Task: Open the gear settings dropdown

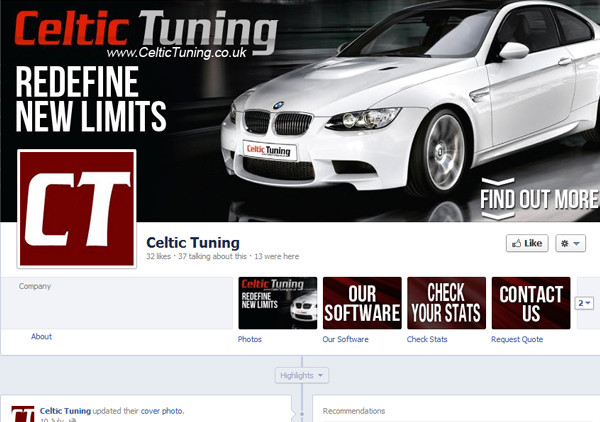Action: 570,243
